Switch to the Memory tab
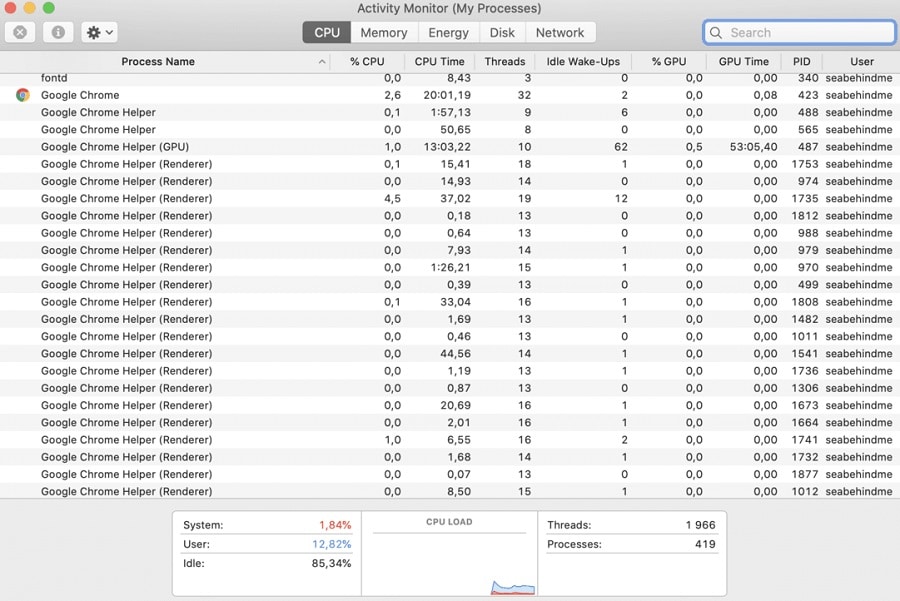The height and width of the screenshot is (601, 900). [x=384, y=33]
